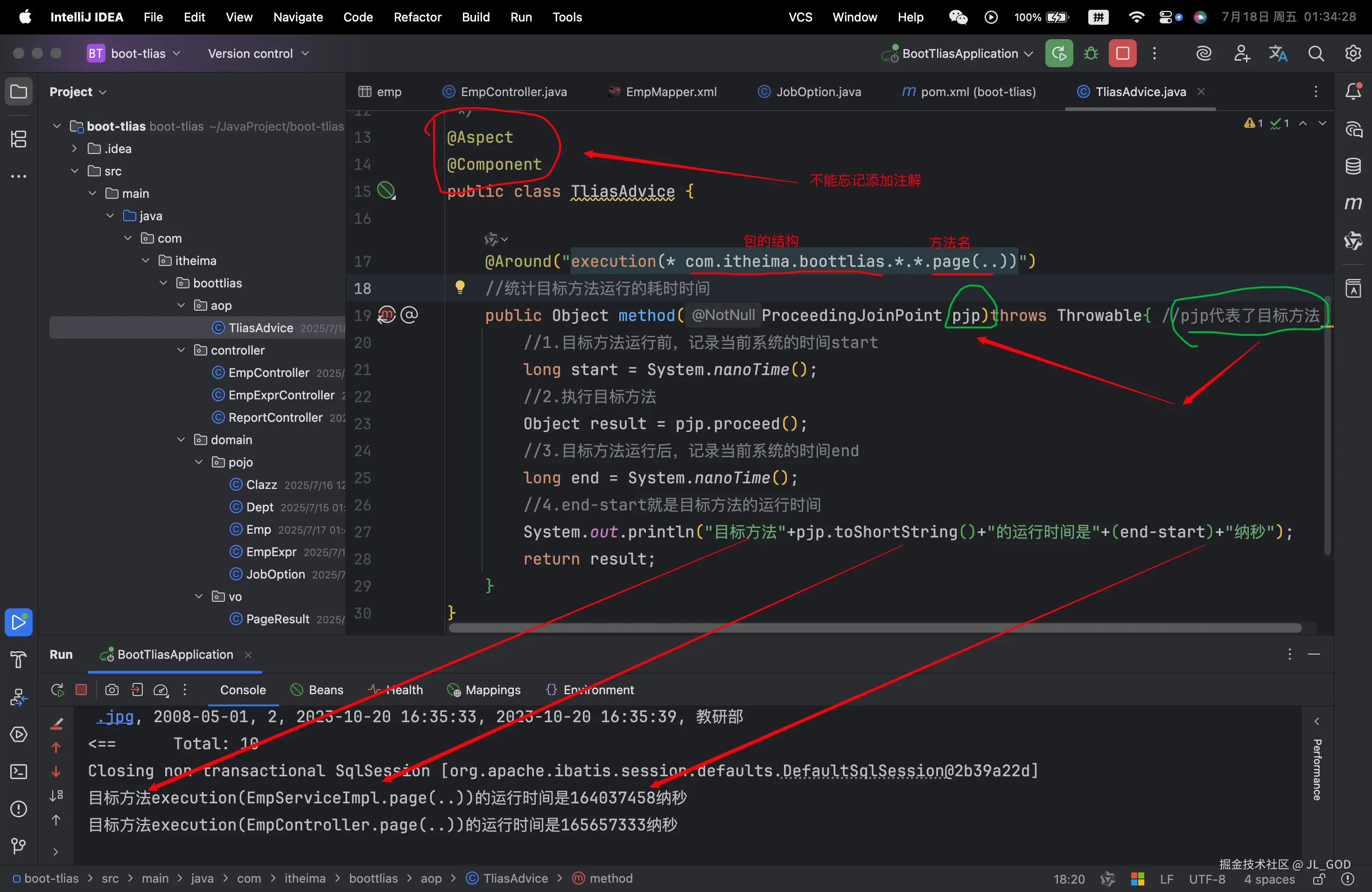1372x892 pixels.
Task: Stop the running application with red square
Action: [1122, 54]
